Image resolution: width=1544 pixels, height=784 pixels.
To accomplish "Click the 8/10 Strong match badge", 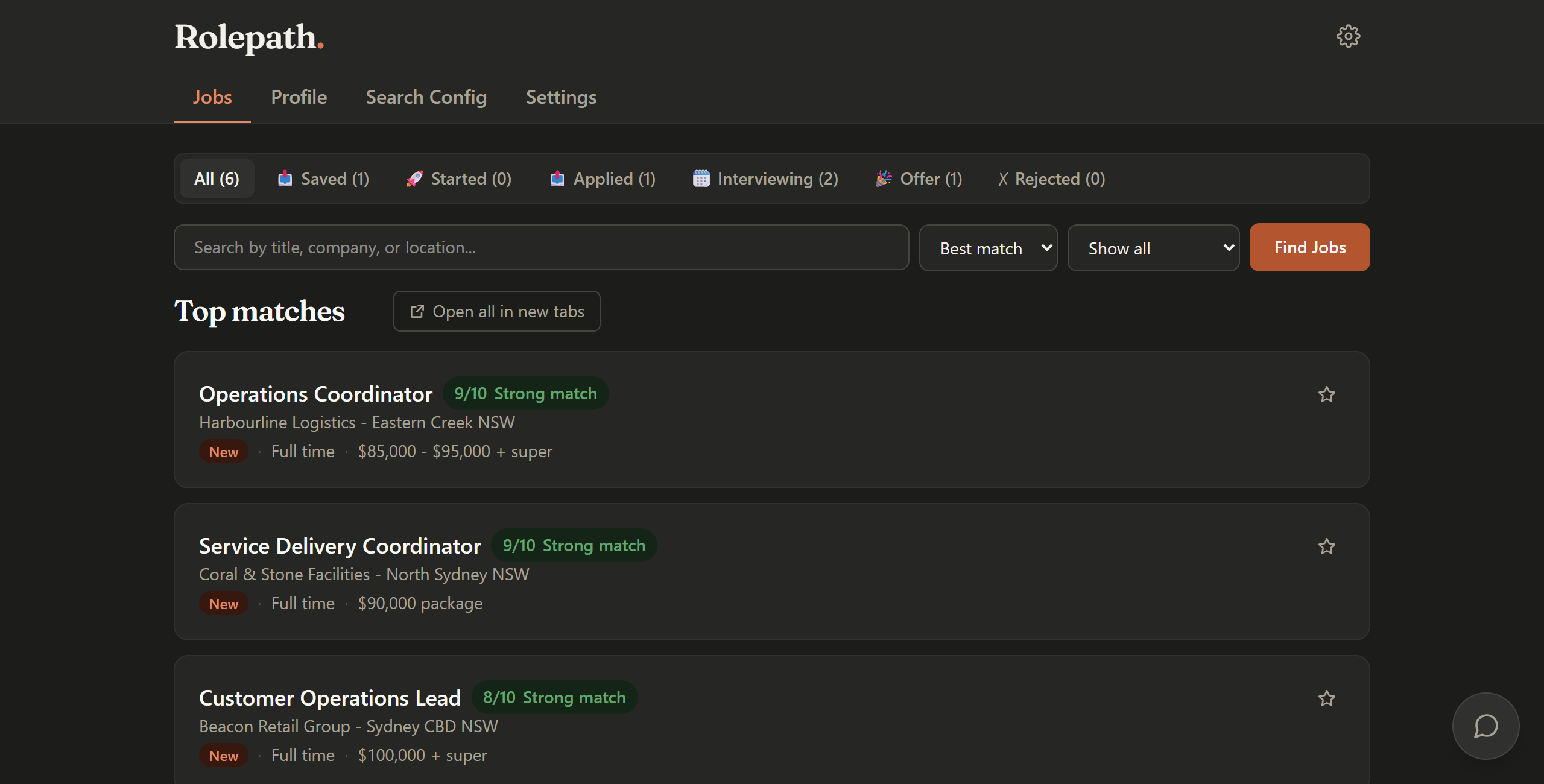I will (554, 697).
